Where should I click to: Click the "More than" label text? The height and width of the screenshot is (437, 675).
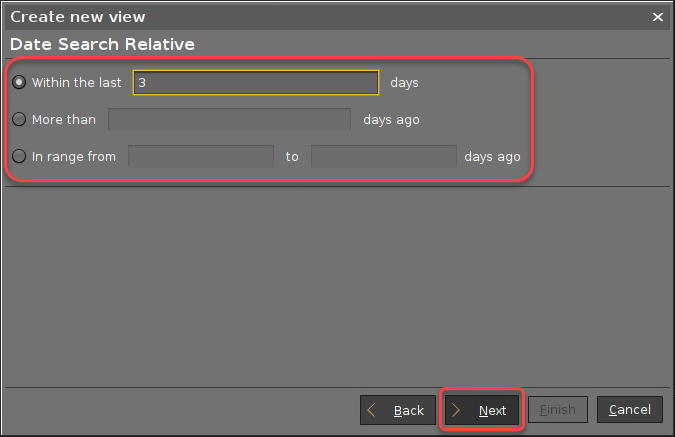[64, 120]
